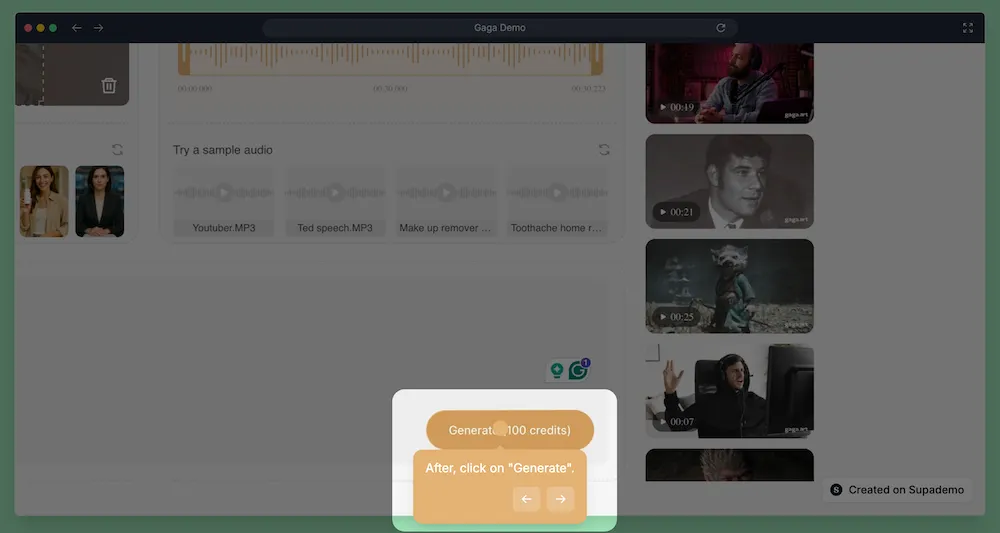Click the browser back arrow
Image resolution: width=1000 pixels, height=533 pixels.
coord(77,28)
